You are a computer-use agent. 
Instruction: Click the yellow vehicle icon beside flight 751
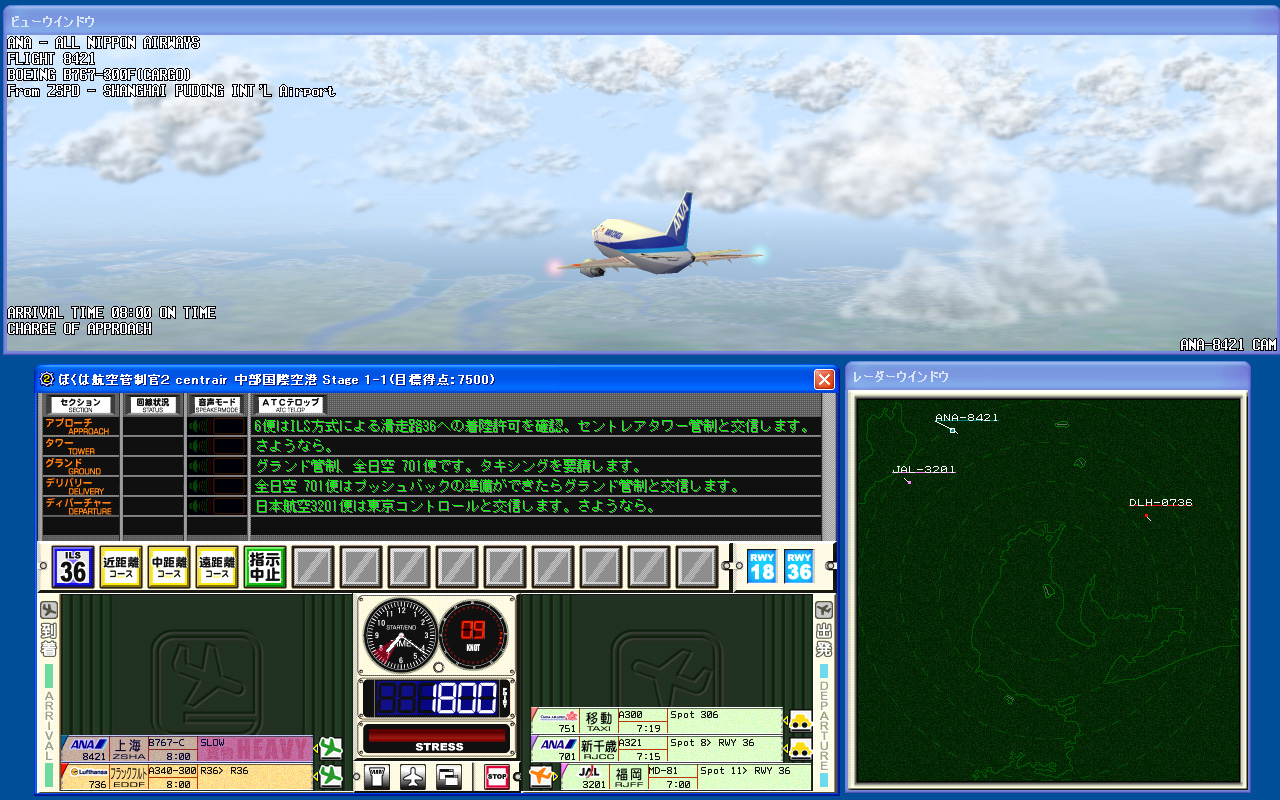800,721
